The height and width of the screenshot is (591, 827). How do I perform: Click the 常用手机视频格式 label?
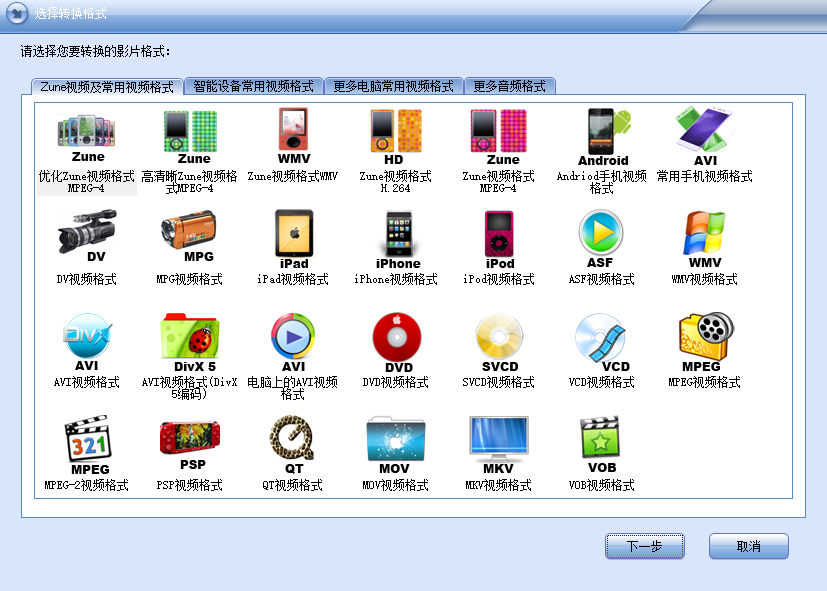click(705, 176)
